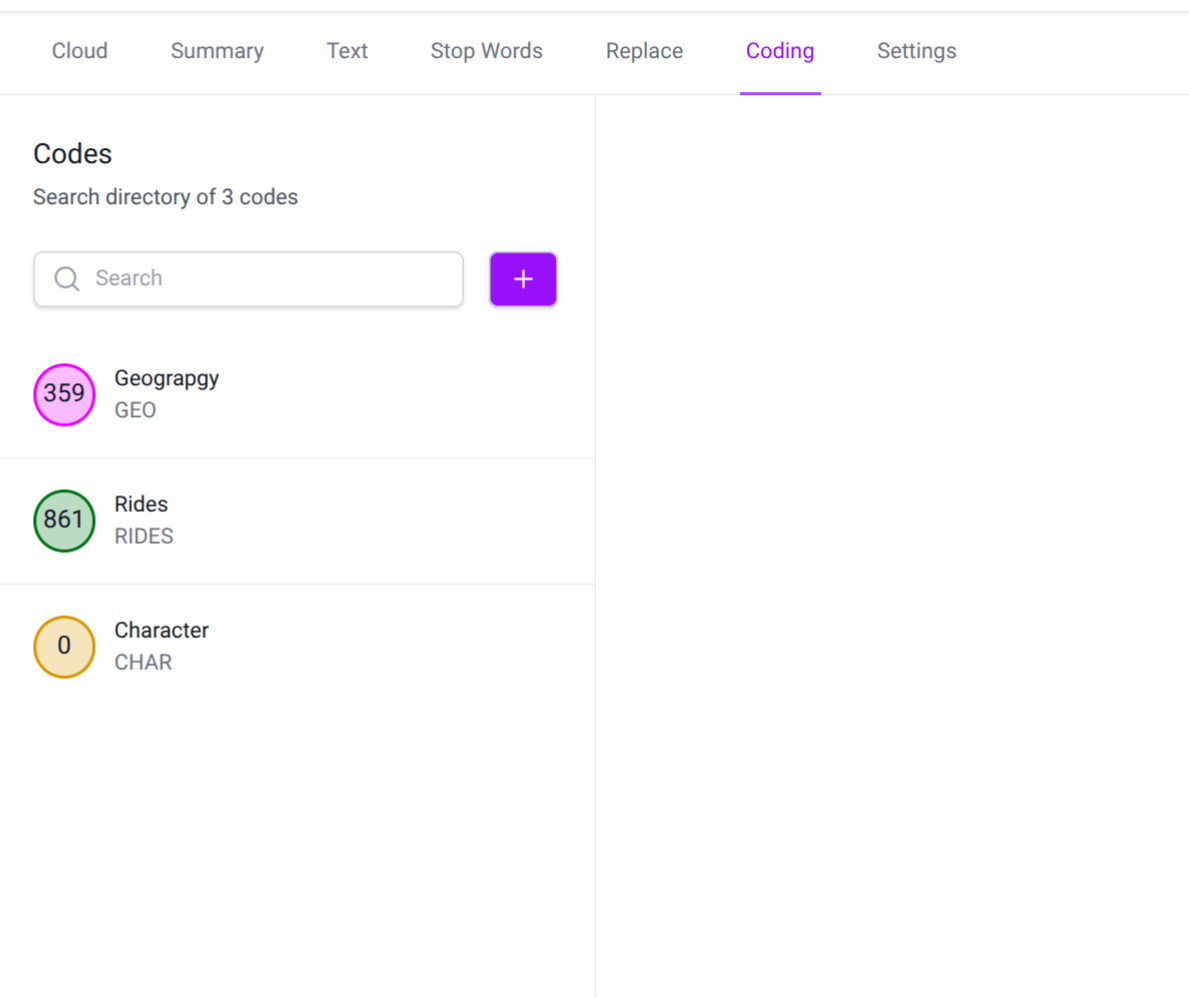1189x998 pixels.
Task: Open the Summary tab
Action: [x=217, y=51]
